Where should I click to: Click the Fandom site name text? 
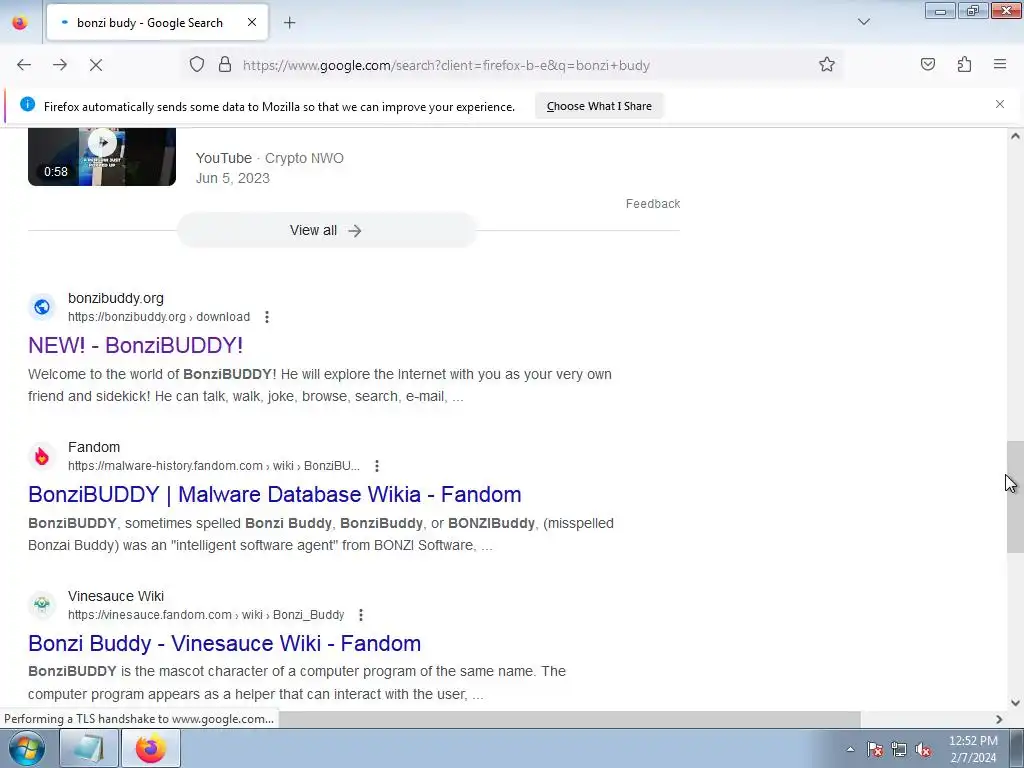tap(94, 447)
